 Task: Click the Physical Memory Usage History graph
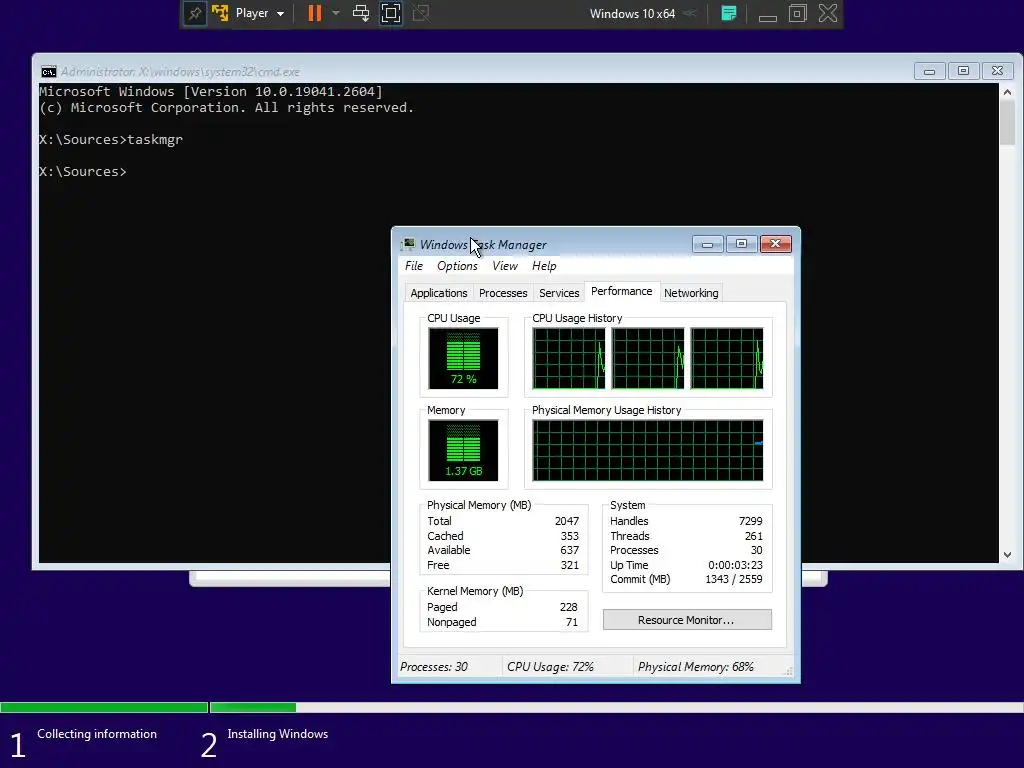tap(648, 451)
